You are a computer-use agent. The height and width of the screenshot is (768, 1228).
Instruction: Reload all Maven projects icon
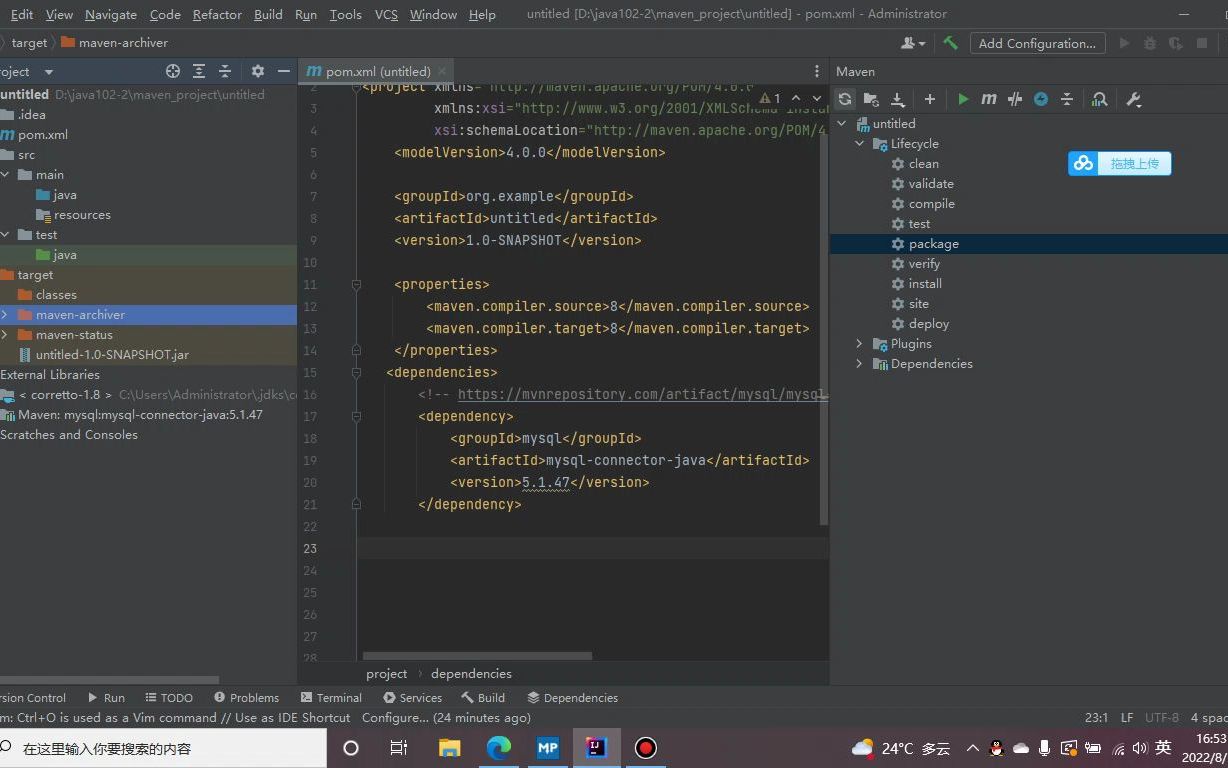[x=845, y=99]
